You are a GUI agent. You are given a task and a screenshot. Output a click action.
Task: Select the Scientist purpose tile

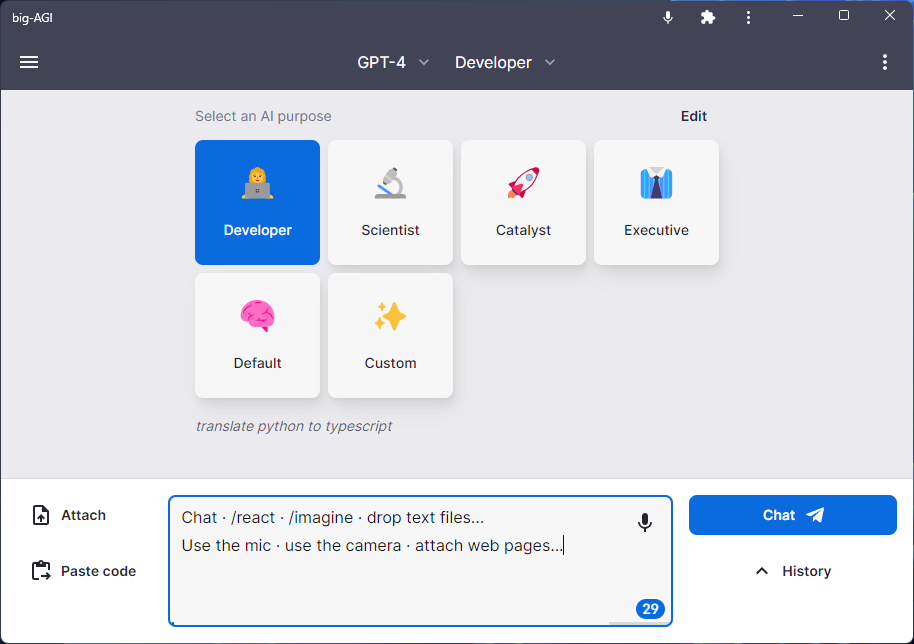pyautogui.click(x=391, y=202)
